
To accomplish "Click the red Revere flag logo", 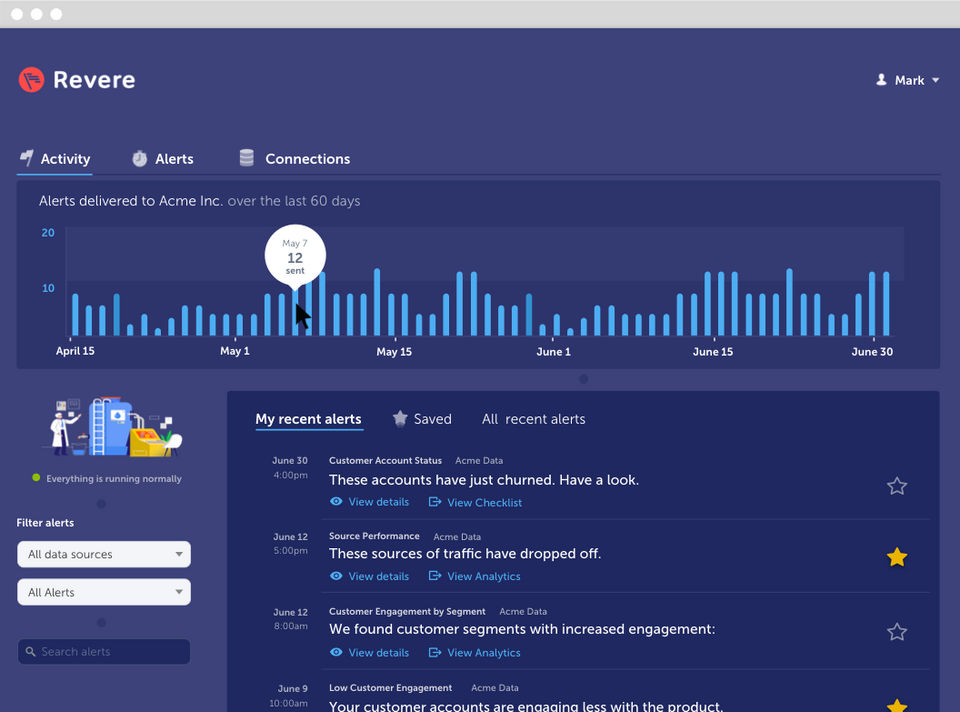I will click(x=31, y=80).
